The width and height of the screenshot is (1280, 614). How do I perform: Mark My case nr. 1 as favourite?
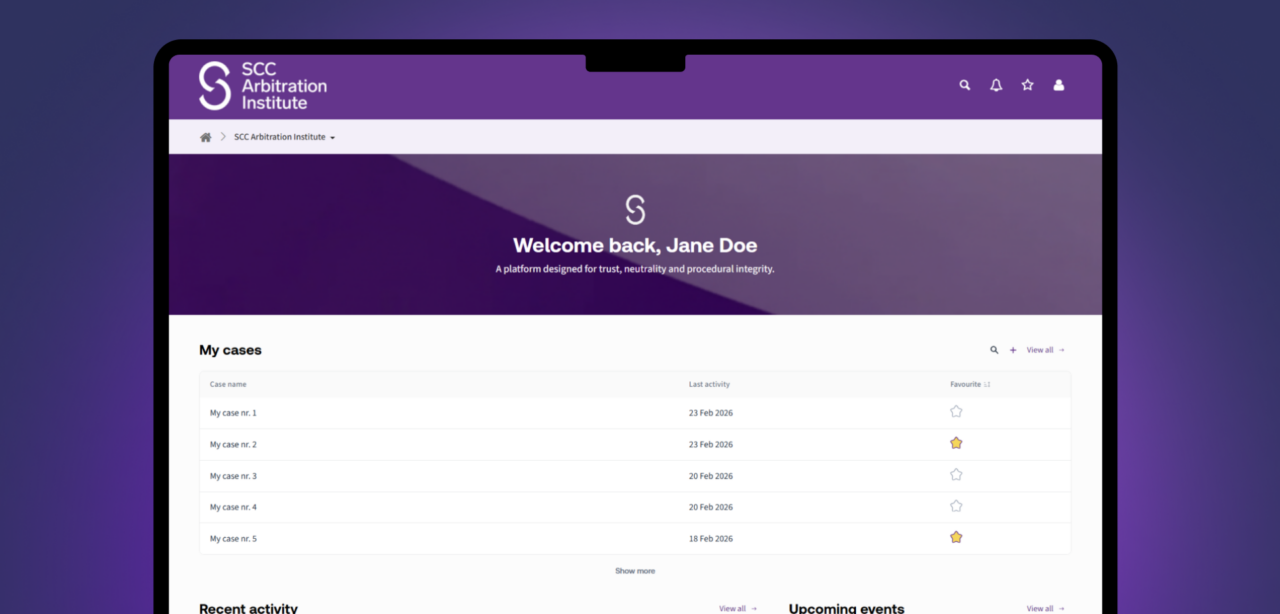point(956,412)
